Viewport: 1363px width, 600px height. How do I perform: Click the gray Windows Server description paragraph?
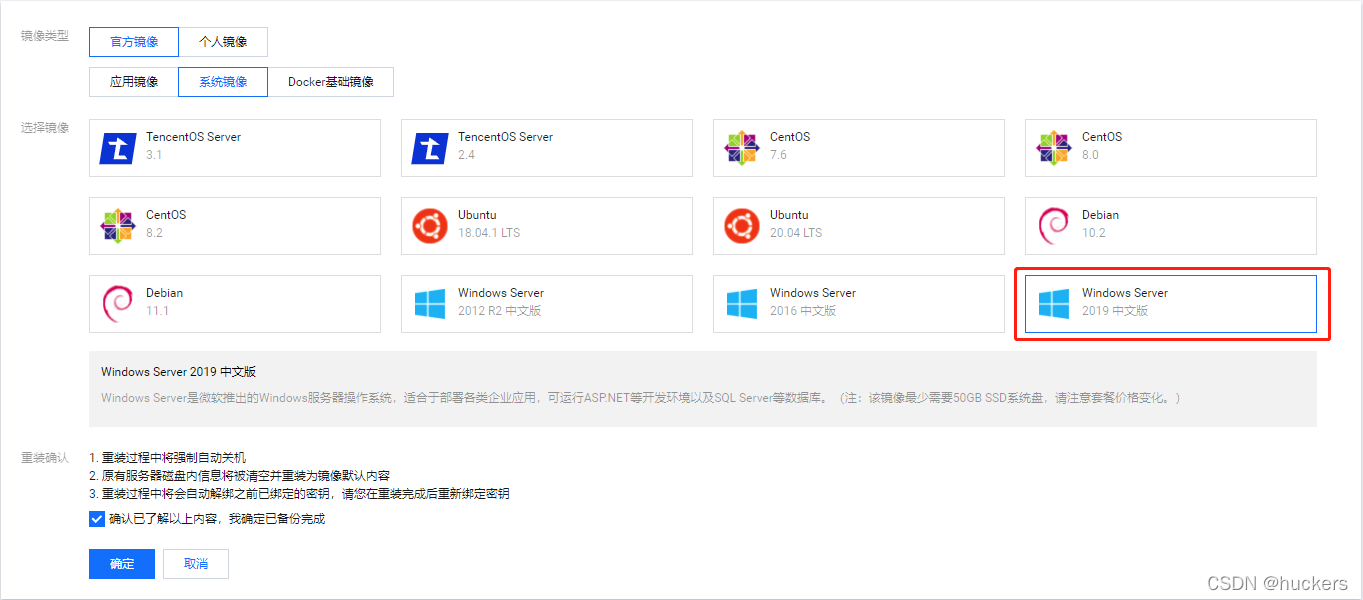point(640,398)
